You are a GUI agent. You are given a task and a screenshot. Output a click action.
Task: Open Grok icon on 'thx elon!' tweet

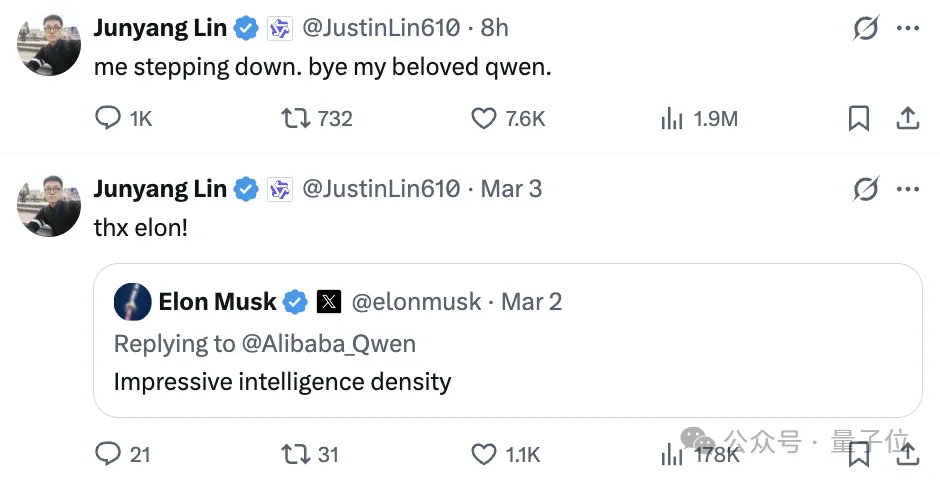(x=865, y=189)
